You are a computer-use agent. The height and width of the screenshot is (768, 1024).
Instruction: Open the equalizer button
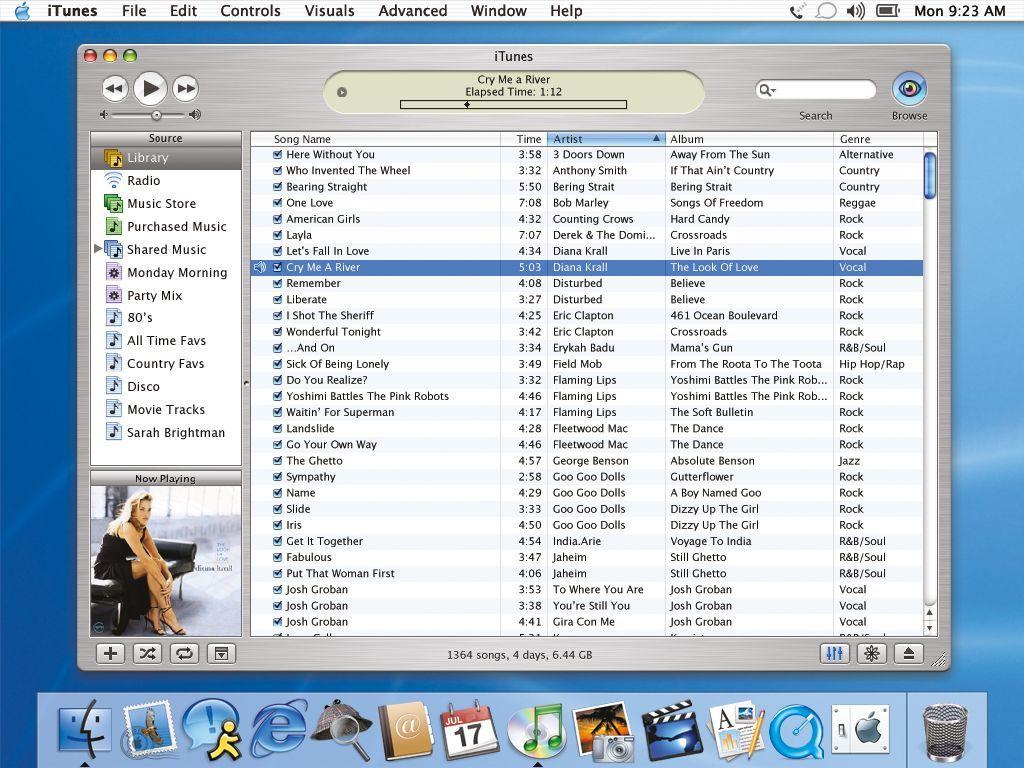834,653
